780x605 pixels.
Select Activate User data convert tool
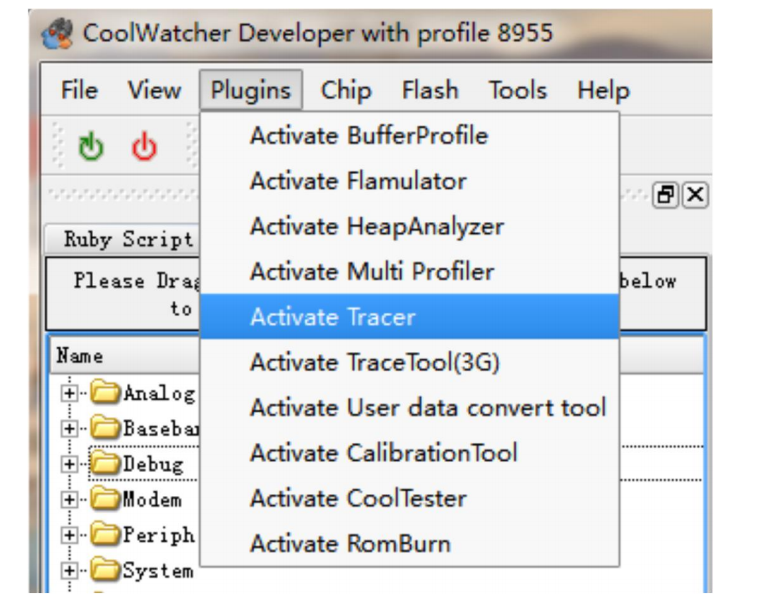pos(409,407)
